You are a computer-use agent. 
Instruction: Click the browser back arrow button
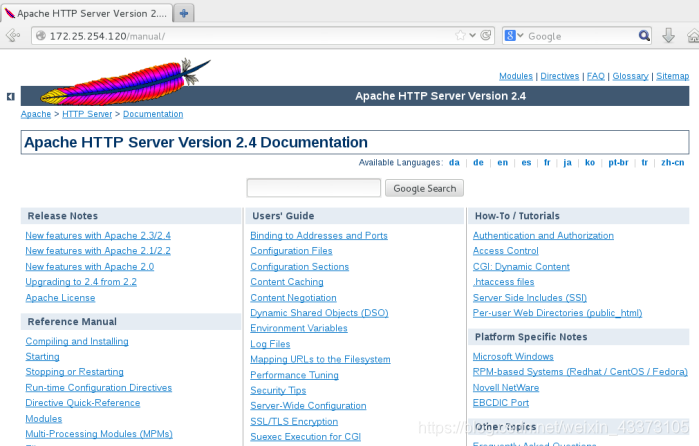pos(13,35)
